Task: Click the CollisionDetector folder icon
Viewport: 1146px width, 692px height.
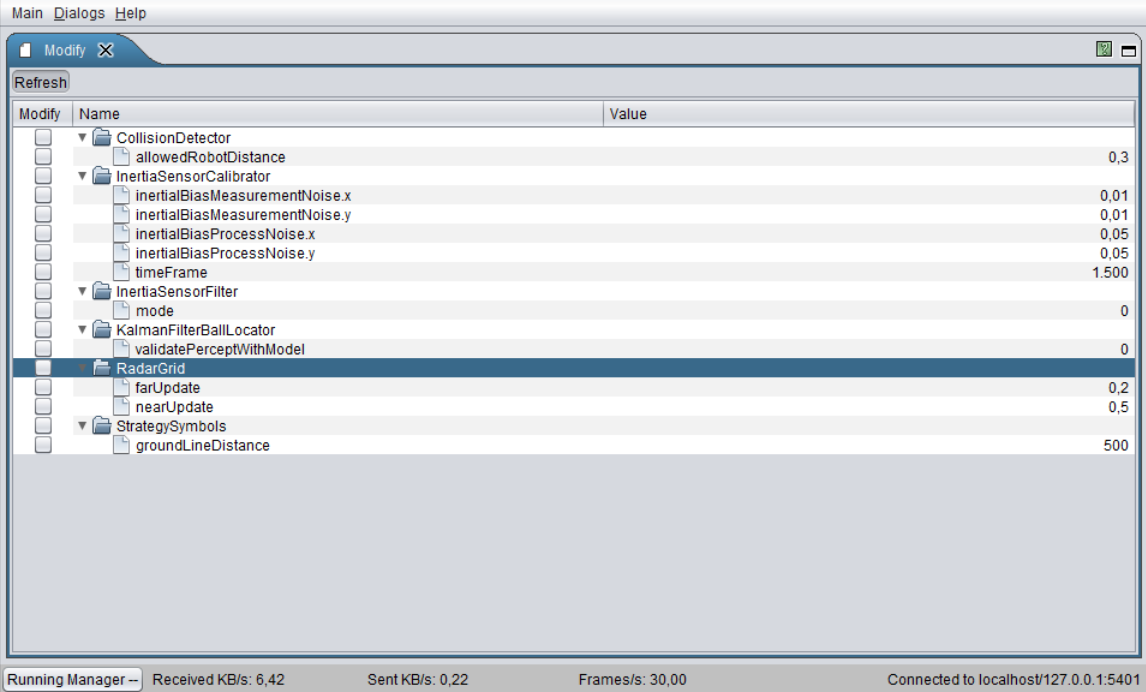Action: [x=101, y=138]
